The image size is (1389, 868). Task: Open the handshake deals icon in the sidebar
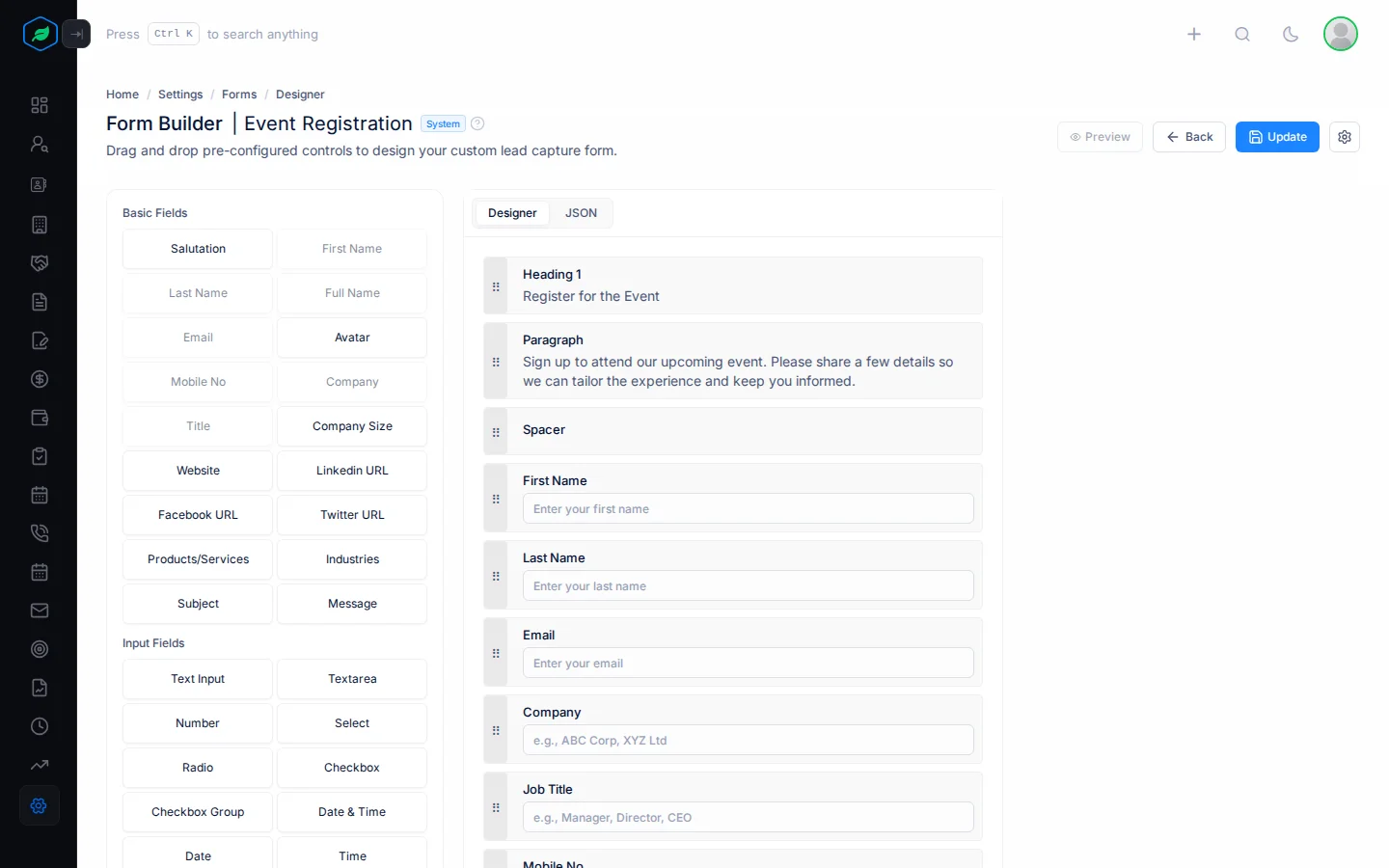(40, 263)
